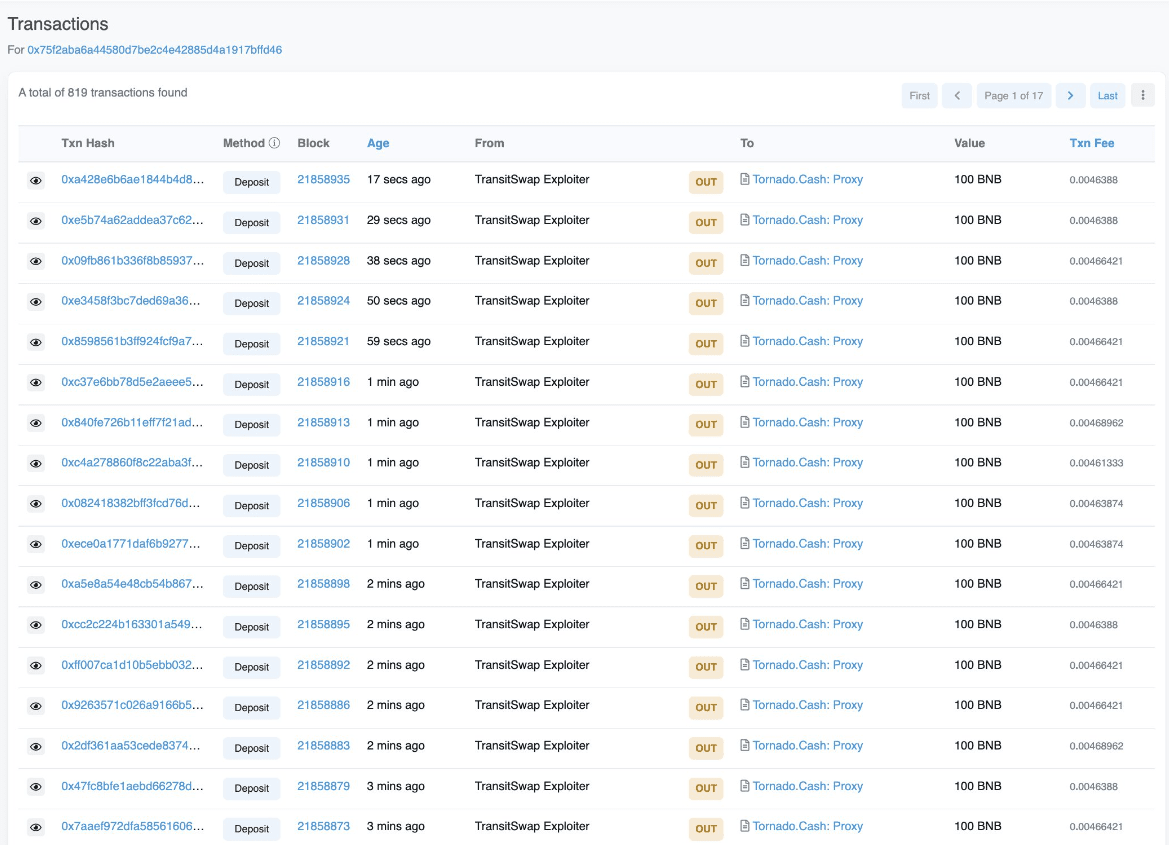This screenshot has width=1169, height=845.
Task: Click the Txn Fee column header
Action: tap(1091, 143)
